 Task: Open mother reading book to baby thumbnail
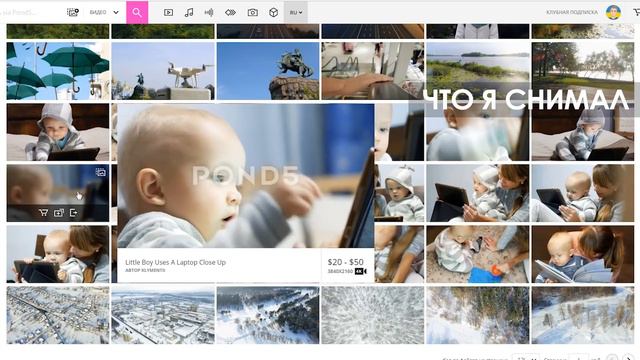tap(582, 254)
